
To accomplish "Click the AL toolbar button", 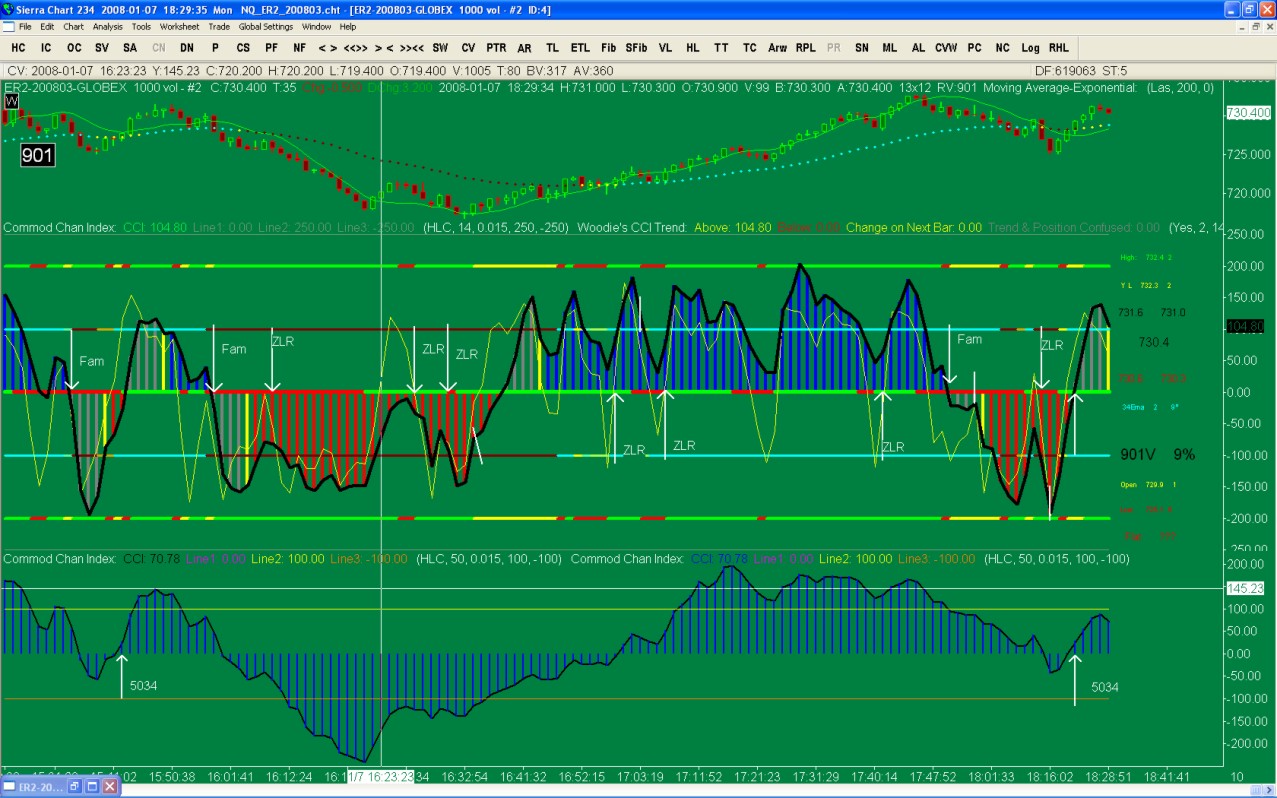I will (918, 48).
